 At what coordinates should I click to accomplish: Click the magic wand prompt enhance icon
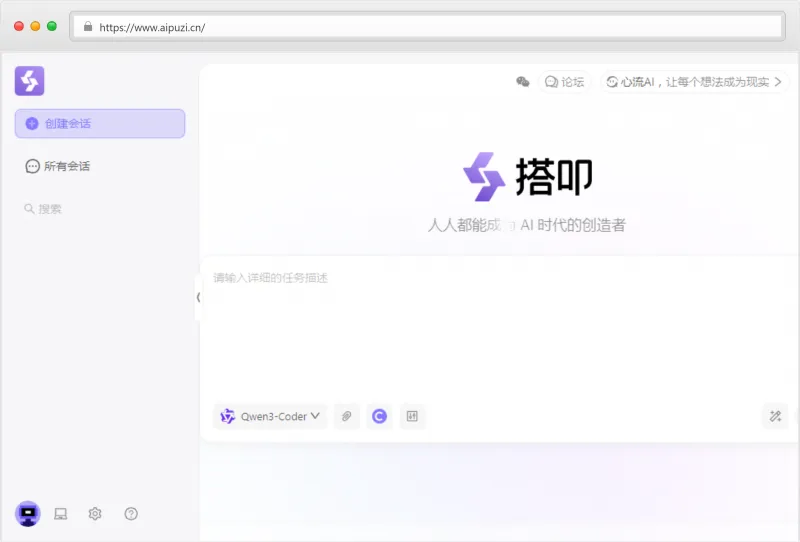click(774, 416)
